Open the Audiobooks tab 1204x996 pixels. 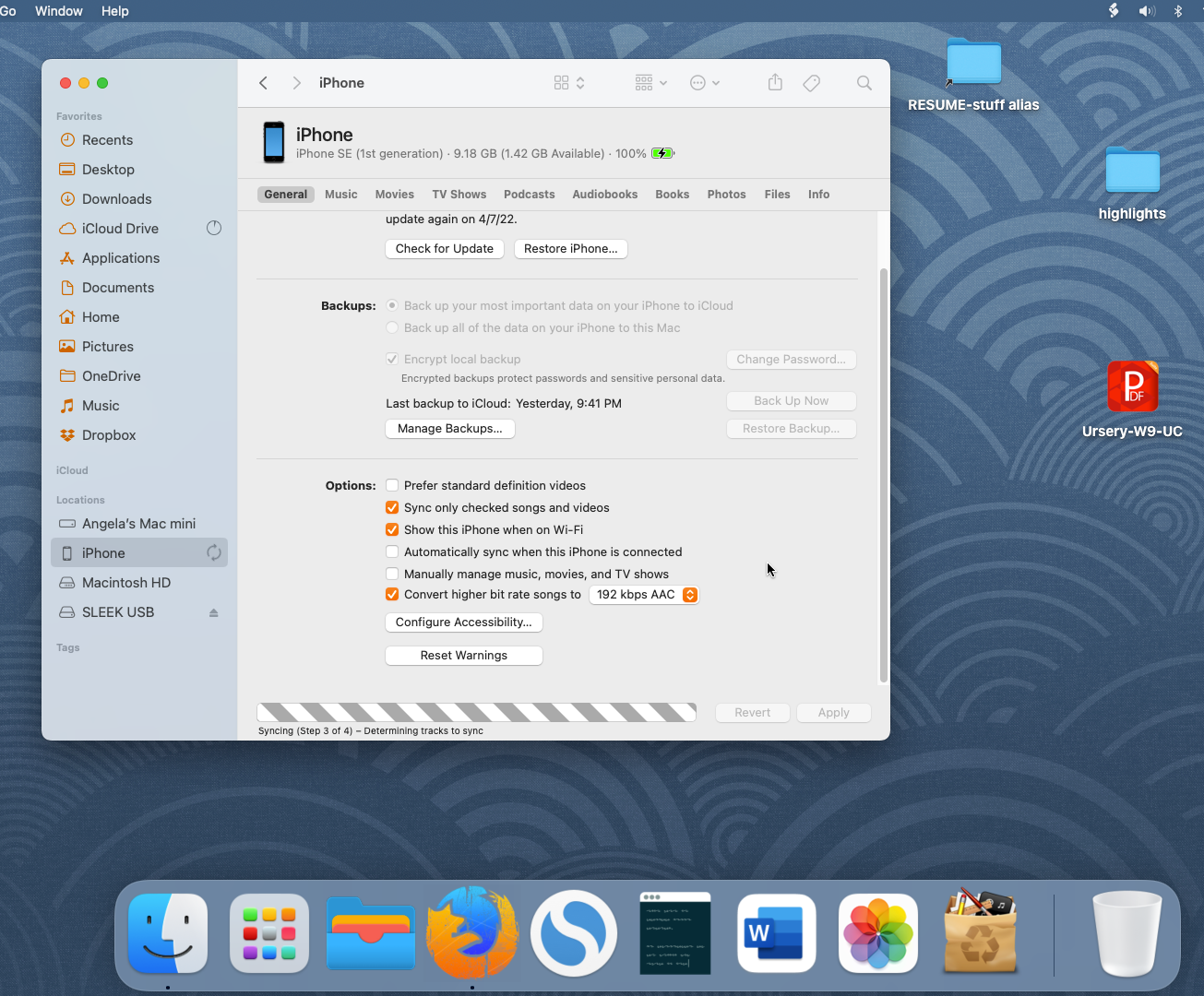click(605, 195)
